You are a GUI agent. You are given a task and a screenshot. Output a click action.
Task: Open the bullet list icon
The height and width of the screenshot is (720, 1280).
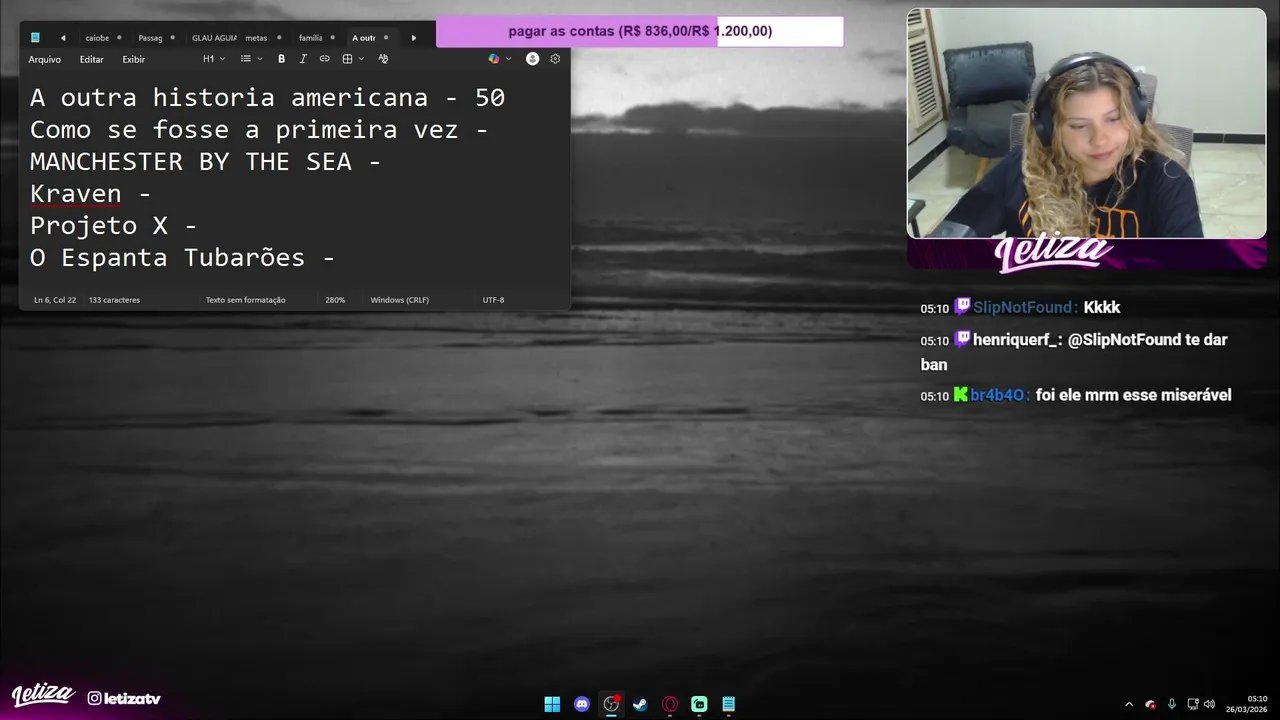click(x=245, y=59)
